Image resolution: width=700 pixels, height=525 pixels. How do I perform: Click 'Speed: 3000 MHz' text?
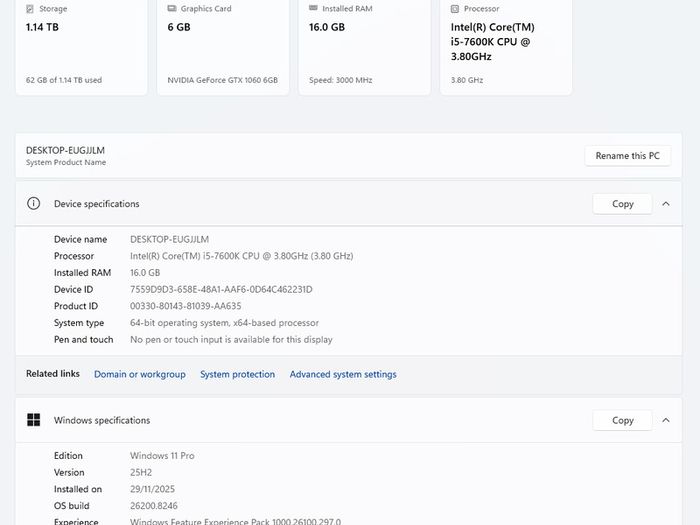click(x=341, y=80)
